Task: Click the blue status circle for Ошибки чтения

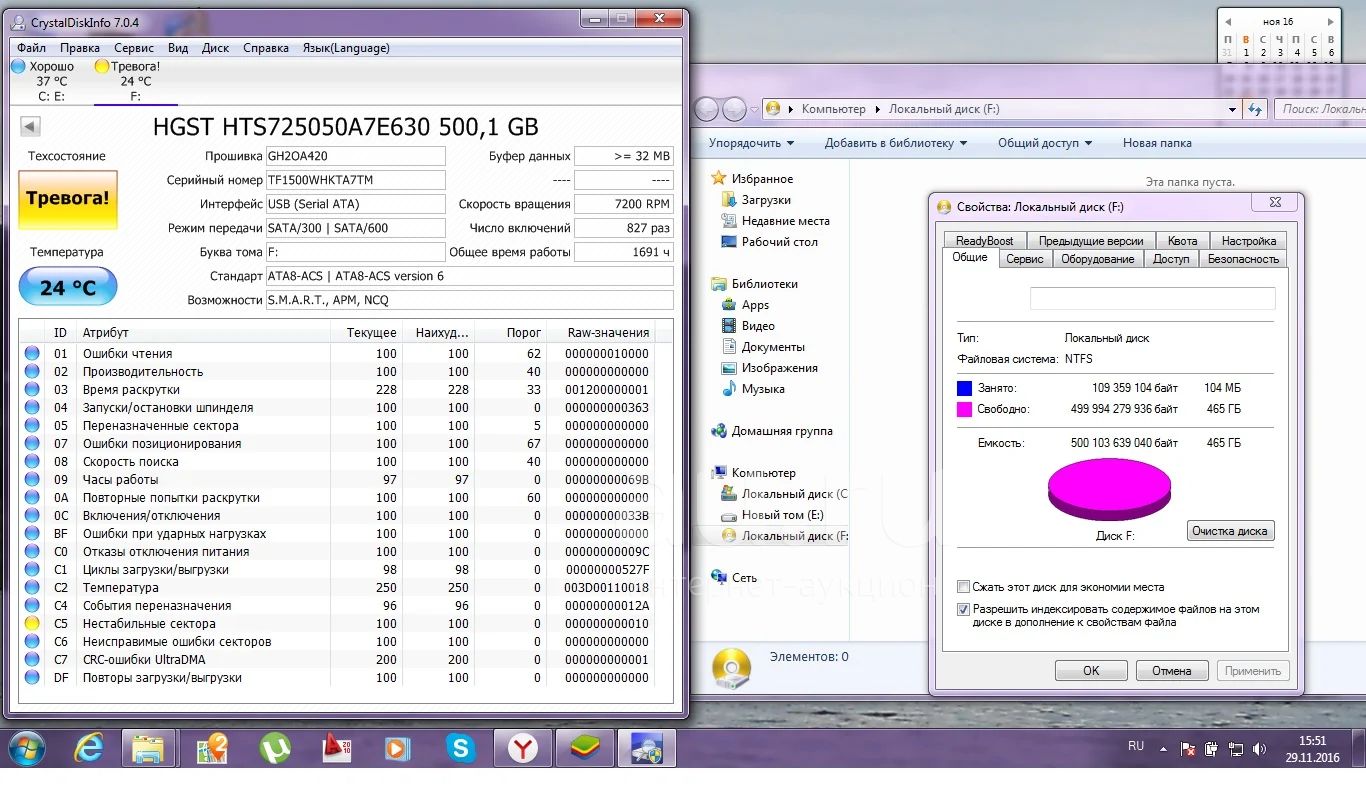Action: point(32,354)
